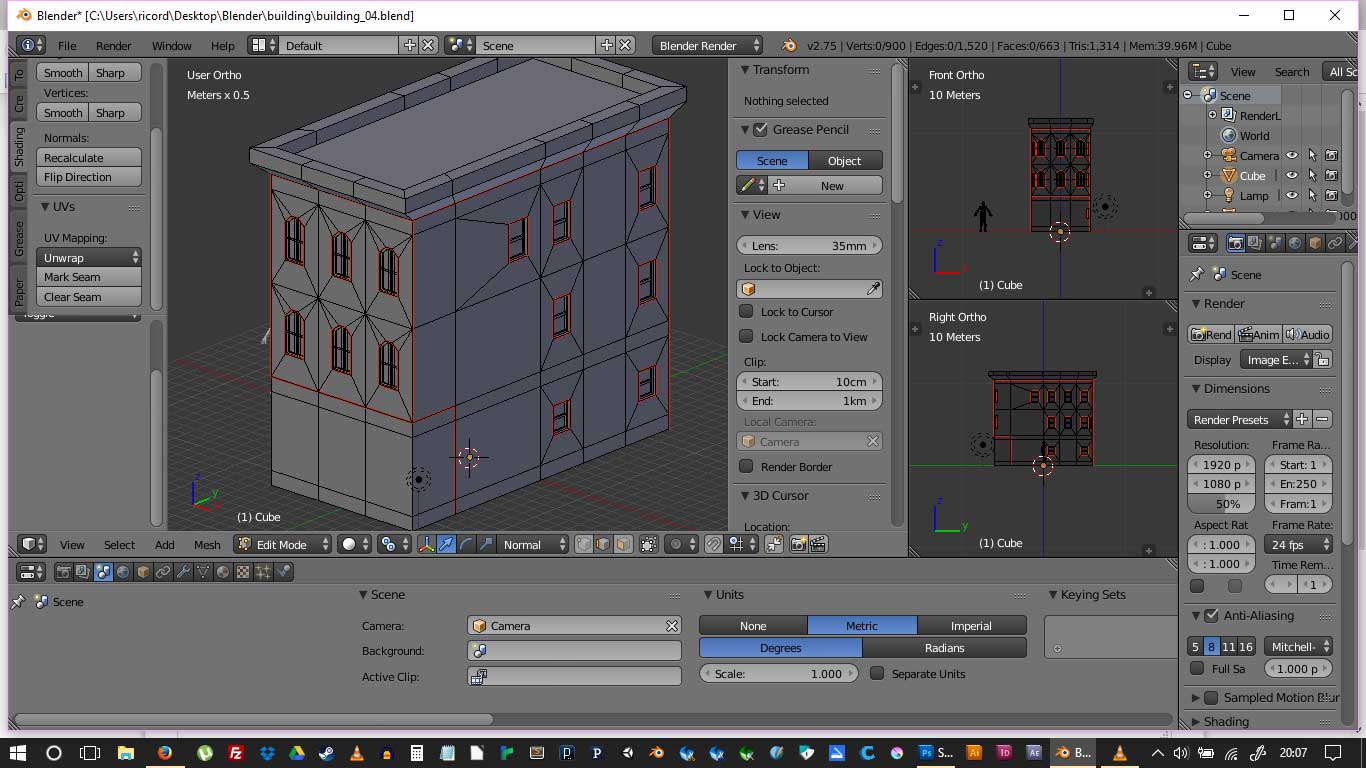Click the Recalculate normals button
The image size is (1366, 768).
point(89,158)
